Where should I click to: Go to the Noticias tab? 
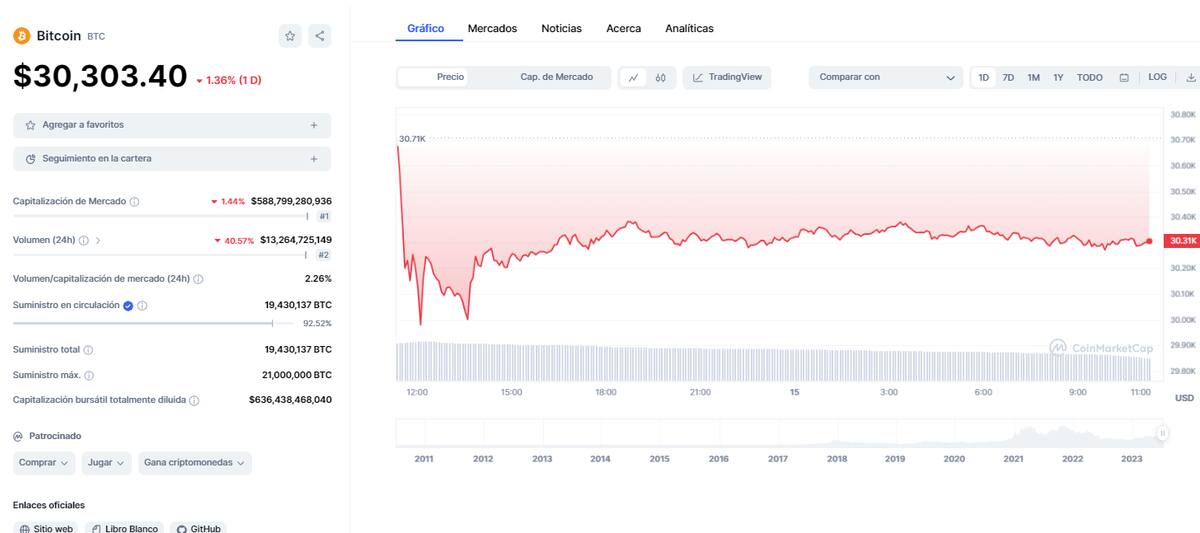pos(561,28)
